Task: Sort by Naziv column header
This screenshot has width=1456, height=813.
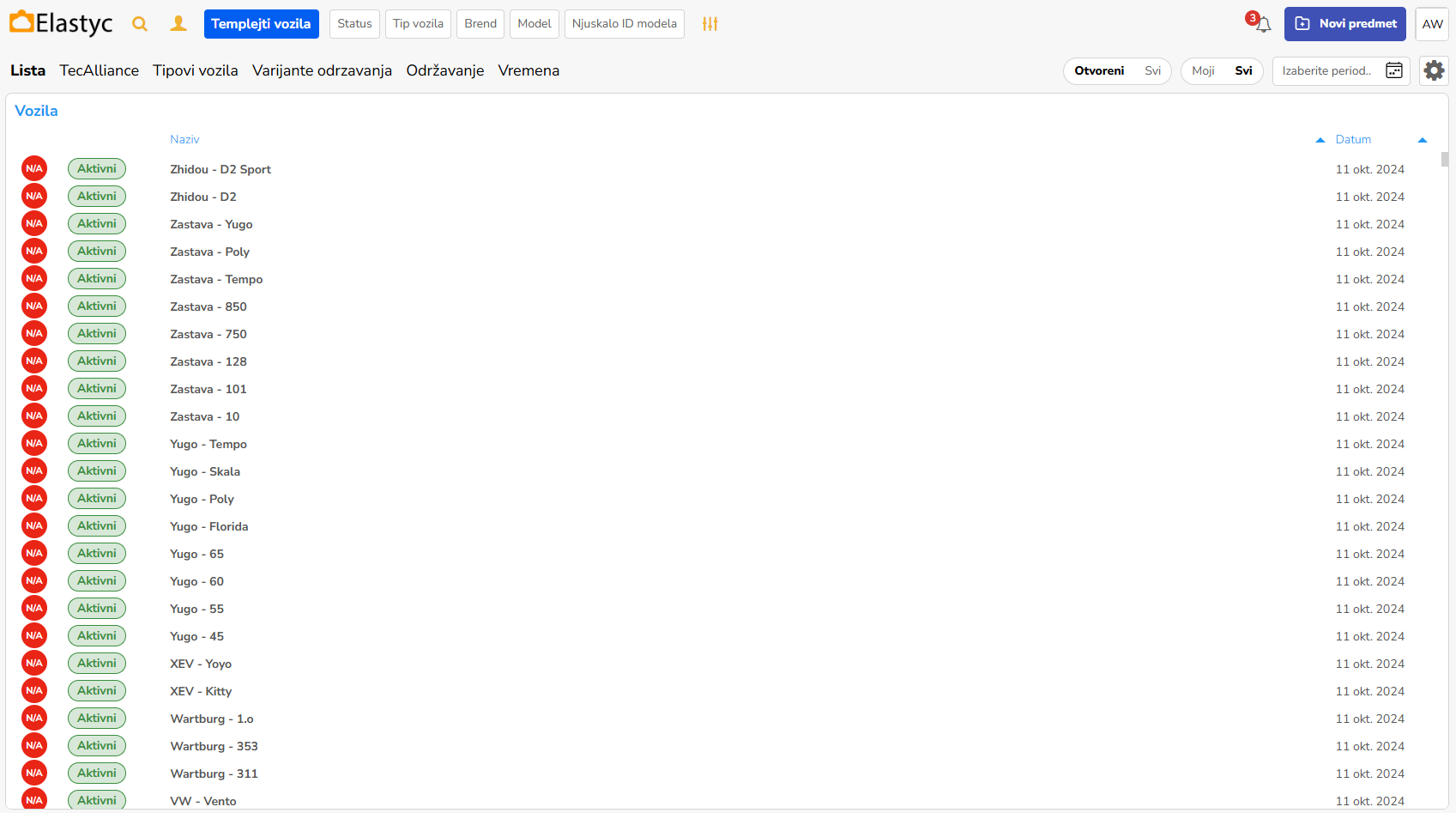Action: pyautogui.click(x=184, y=139)
